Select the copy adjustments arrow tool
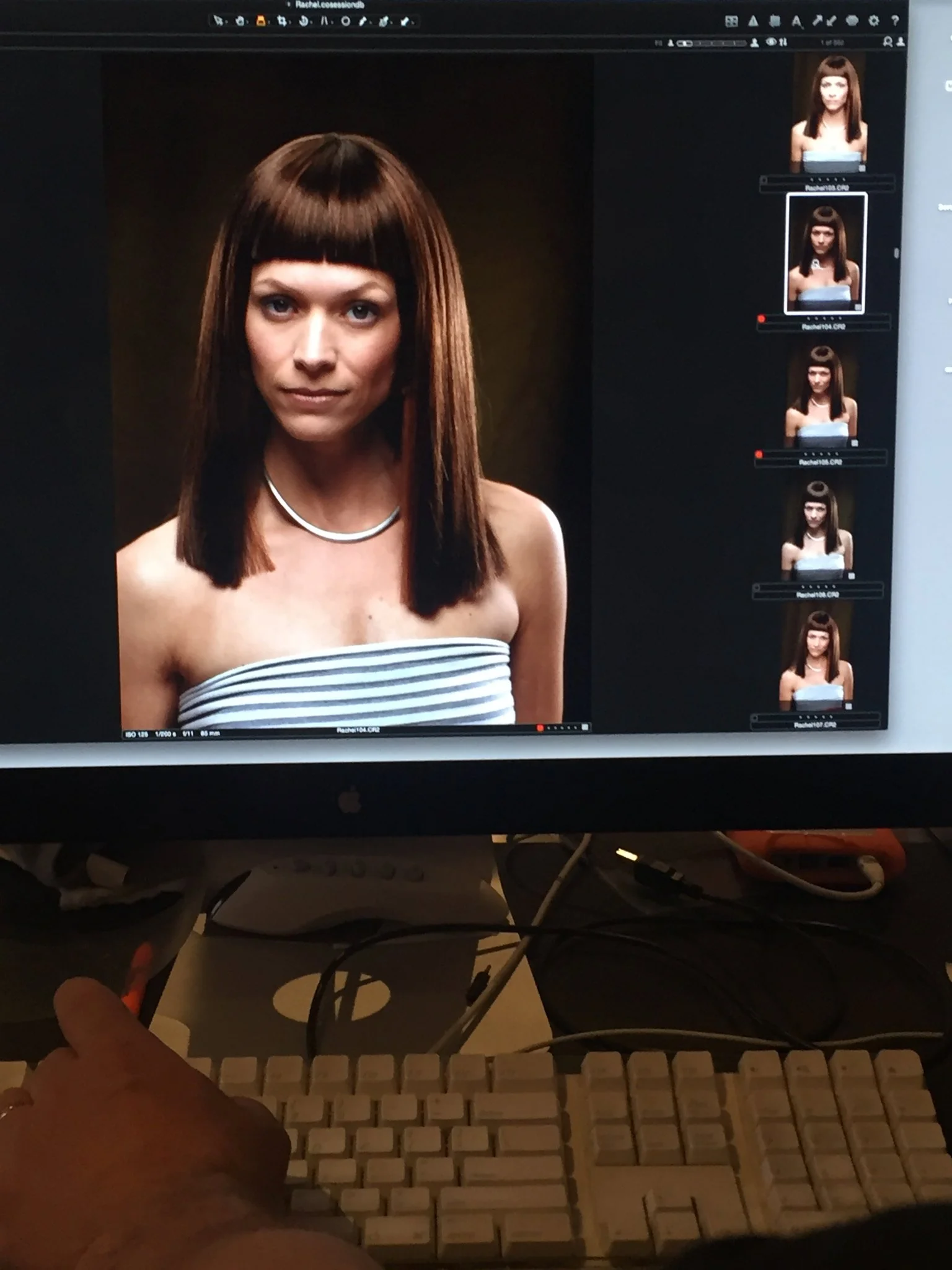 pyautogui.click(x=384, y=22)
